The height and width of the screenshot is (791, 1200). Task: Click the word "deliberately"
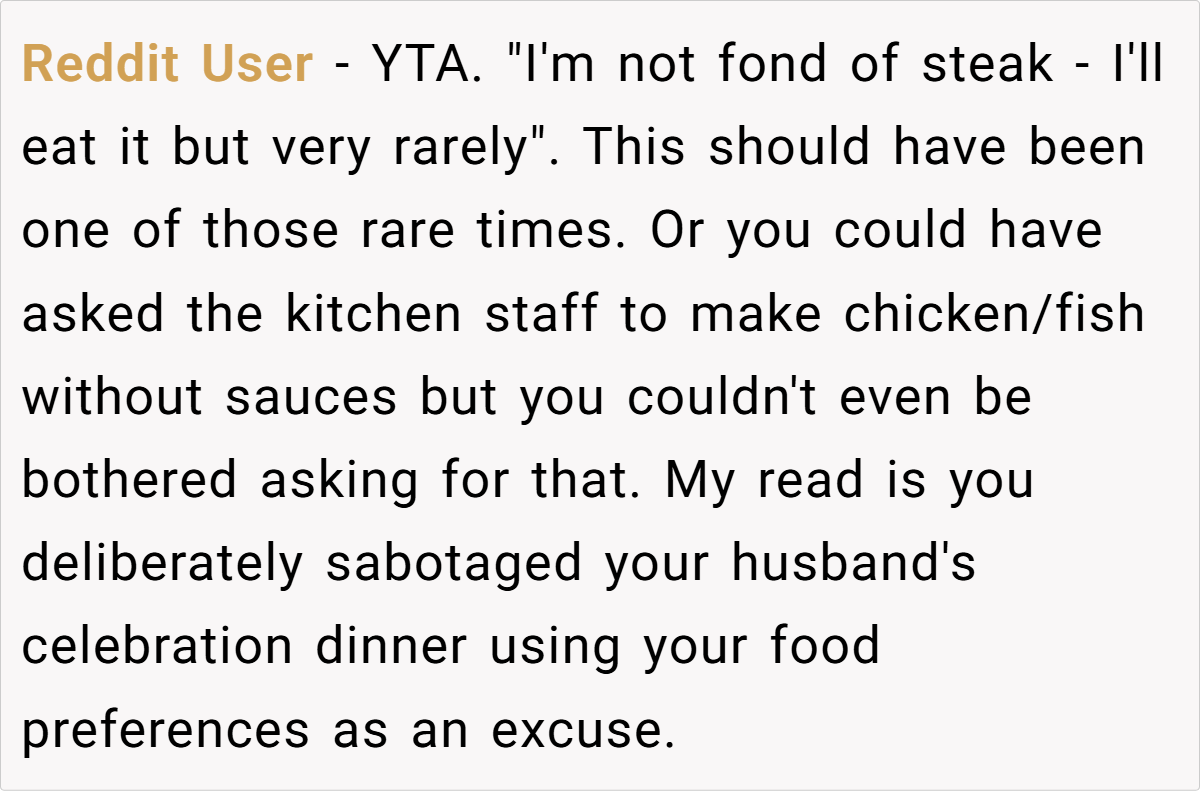[x=162, y=563]
